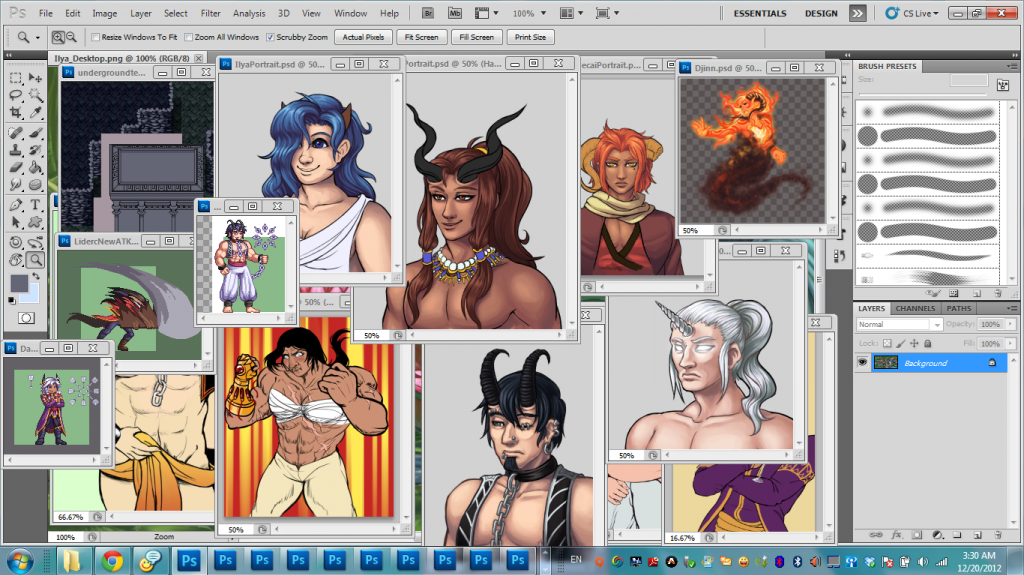Click the Fit Screen button
Viewport: 1024px width, 575px height.
pos(421,37)
